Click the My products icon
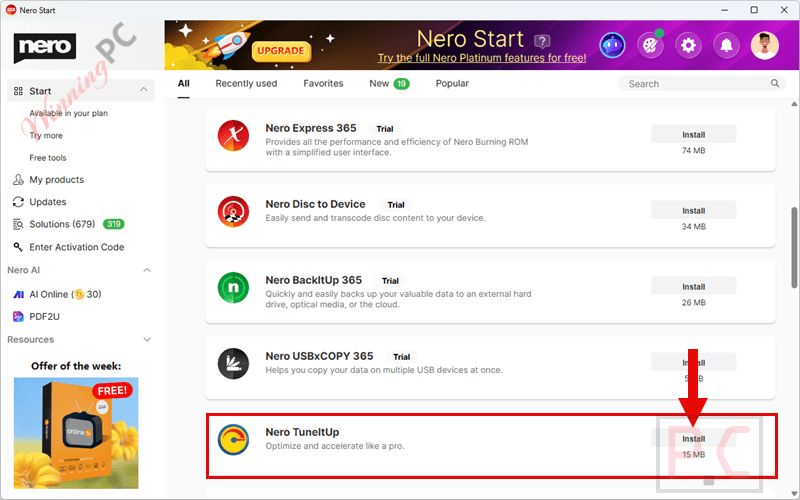 click(x=18, y=180)
